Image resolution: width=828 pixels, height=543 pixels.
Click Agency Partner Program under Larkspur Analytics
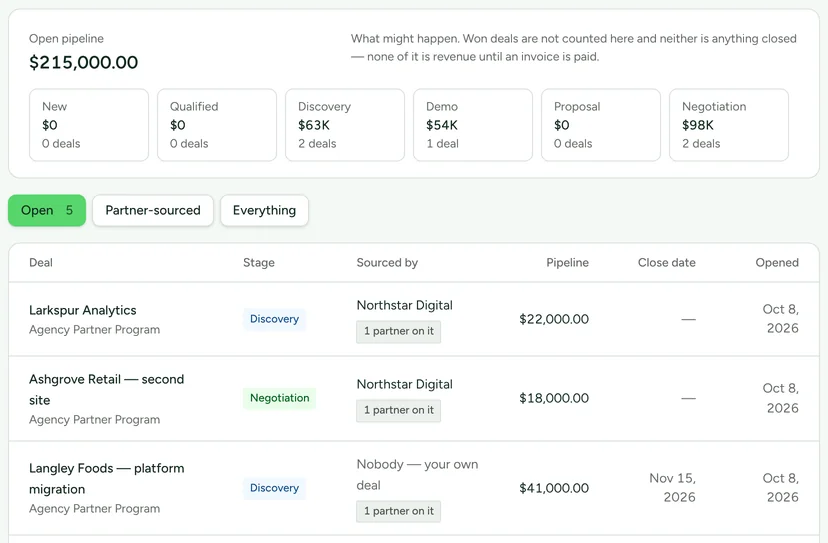click(x=95, y=330)
